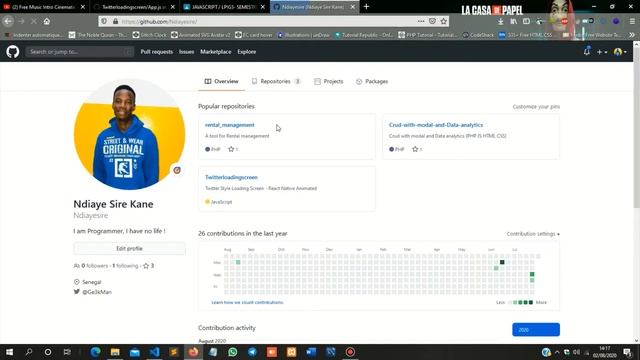Open Microsoft Word from the taskbar
This screenshot has height=360, width=640.
click(311, 352)
